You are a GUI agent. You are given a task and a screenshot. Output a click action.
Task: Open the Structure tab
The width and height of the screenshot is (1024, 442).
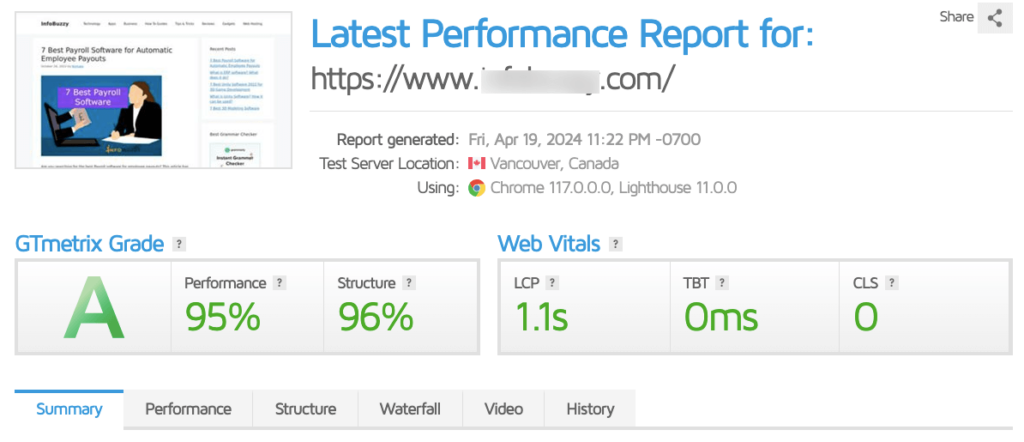coord(305,409)
